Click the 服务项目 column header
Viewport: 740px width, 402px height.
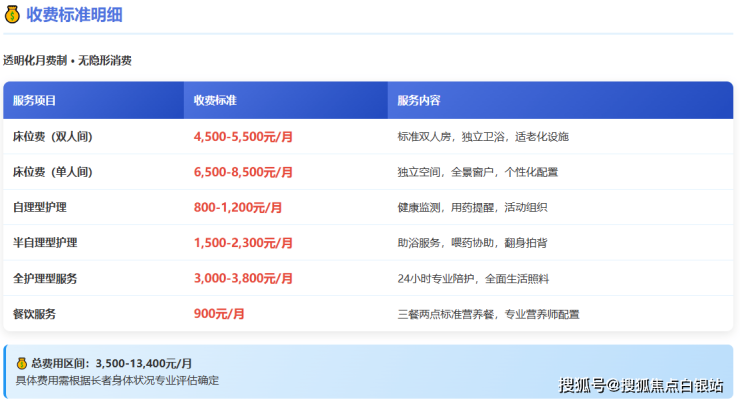(x=34, y=101)
